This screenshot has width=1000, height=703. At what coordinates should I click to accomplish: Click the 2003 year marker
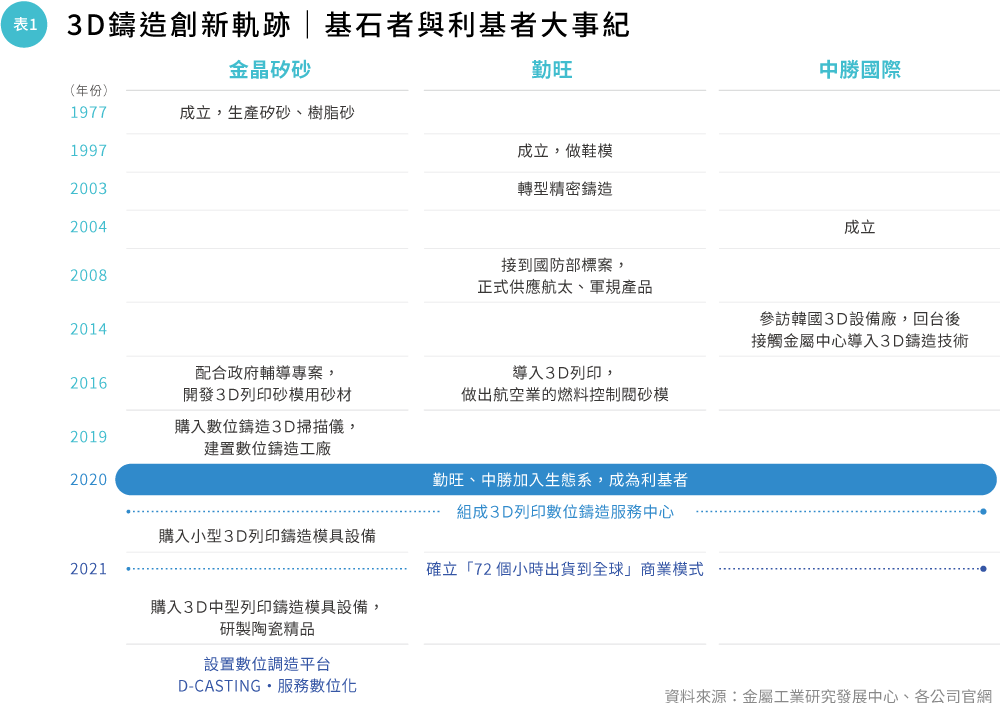click(x=88, y=189)
